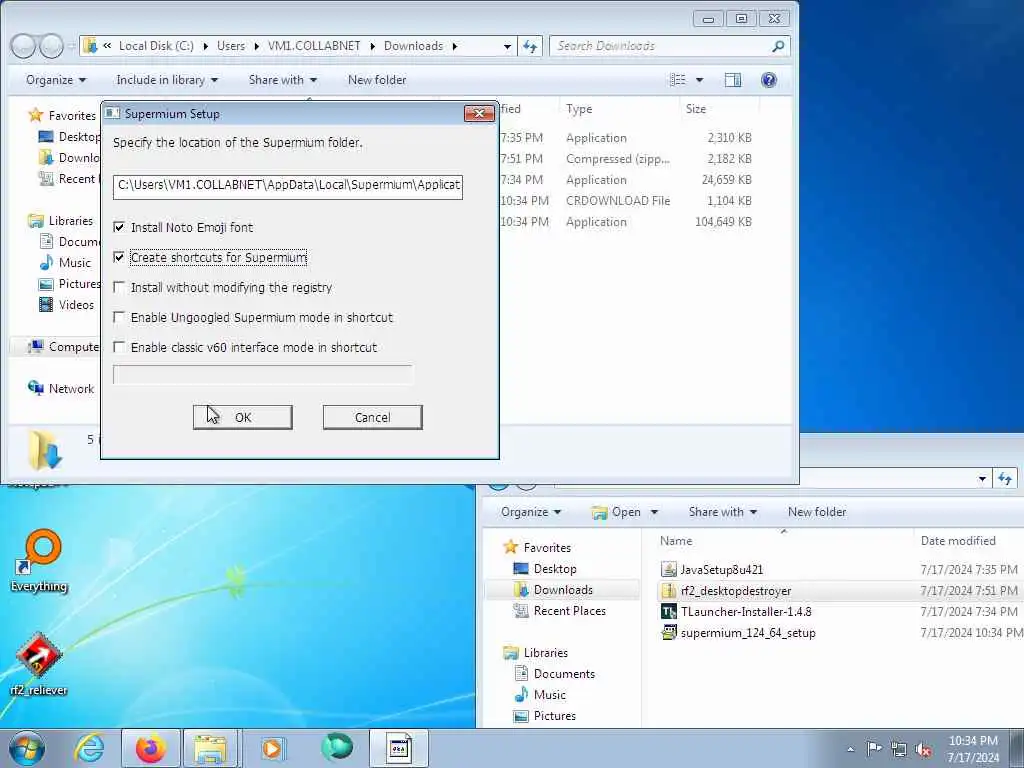Launch Firefox from taskbar
This screenshot has width=1024, height=768.
[x=151, y=748]
